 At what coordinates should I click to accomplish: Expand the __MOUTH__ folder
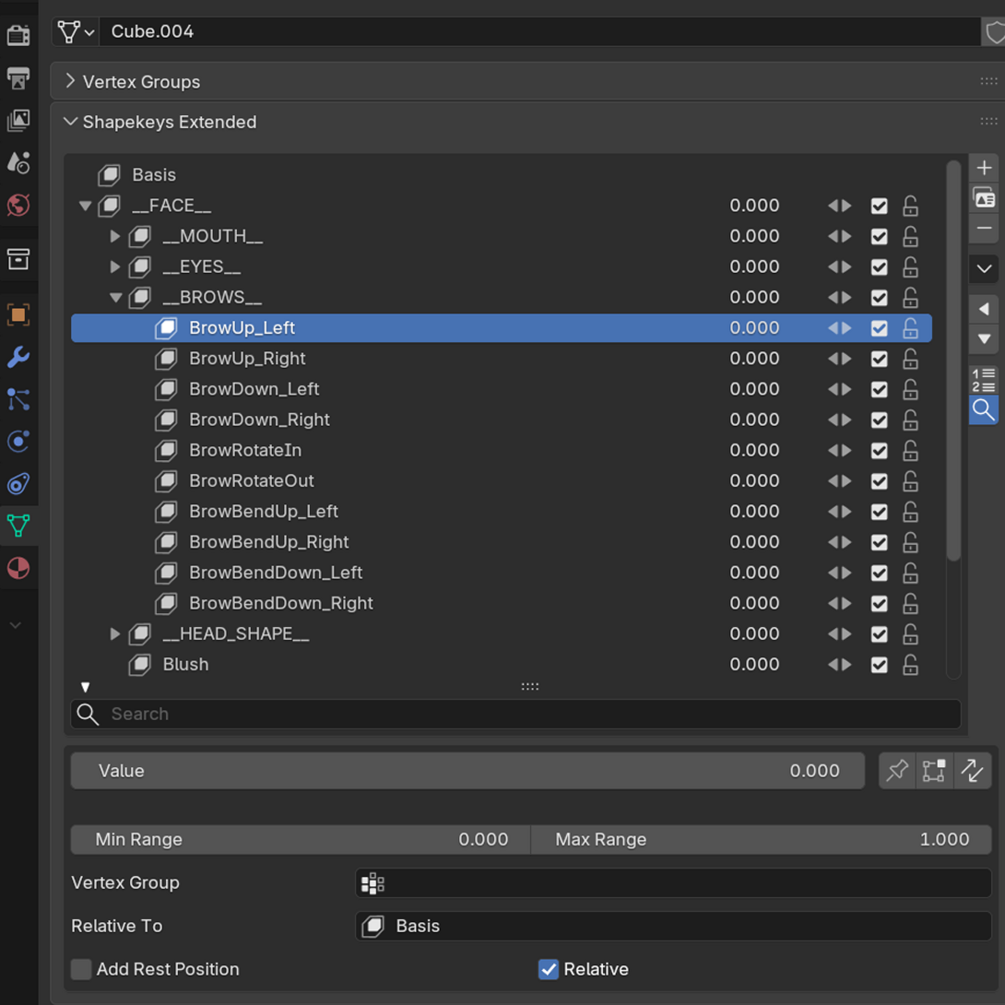115,237
